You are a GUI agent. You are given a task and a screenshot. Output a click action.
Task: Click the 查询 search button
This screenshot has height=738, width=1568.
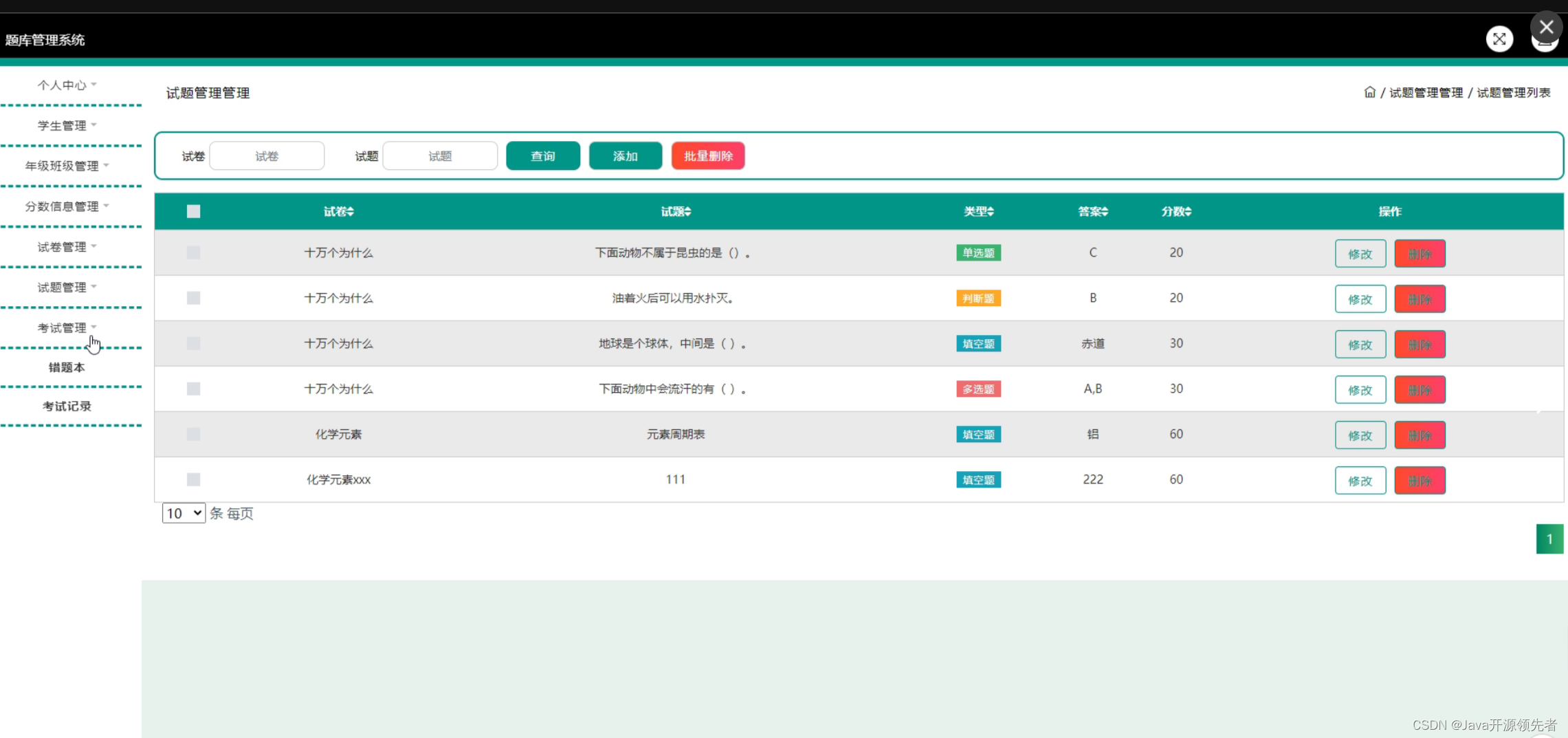point(543,156)
